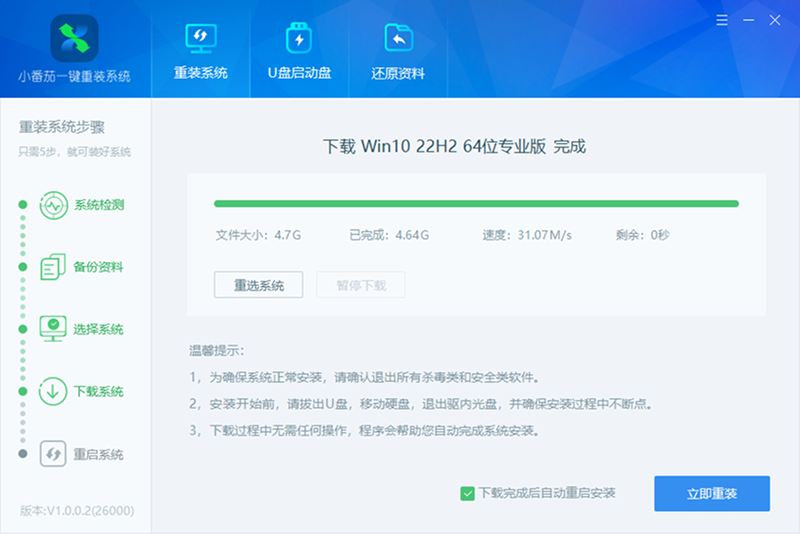This screenshot has height=534, width=800.
Task: Click tip 1 about exiting antivirus software
Action: (365, 377)
